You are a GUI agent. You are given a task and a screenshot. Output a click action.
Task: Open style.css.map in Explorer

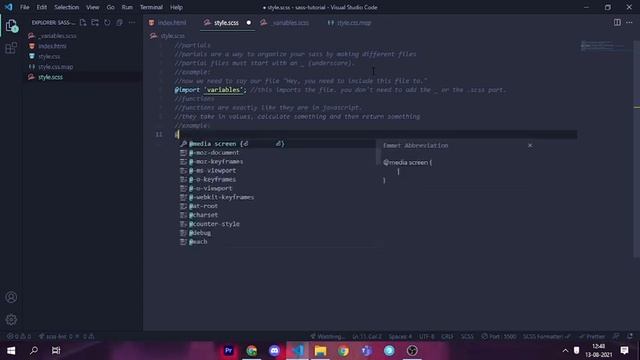[x=56, y=67]
